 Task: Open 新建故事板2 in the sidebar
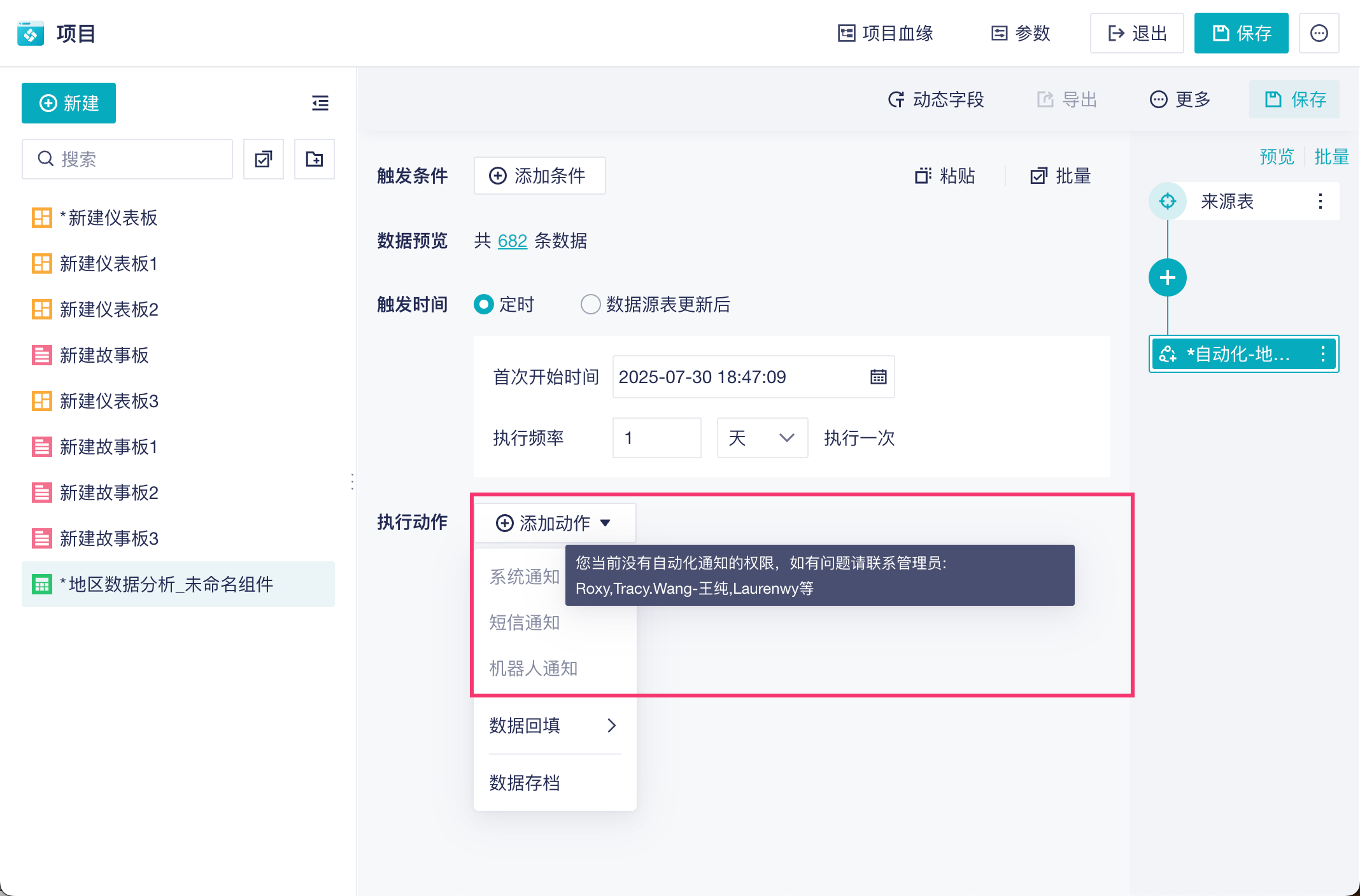(109, 493)
